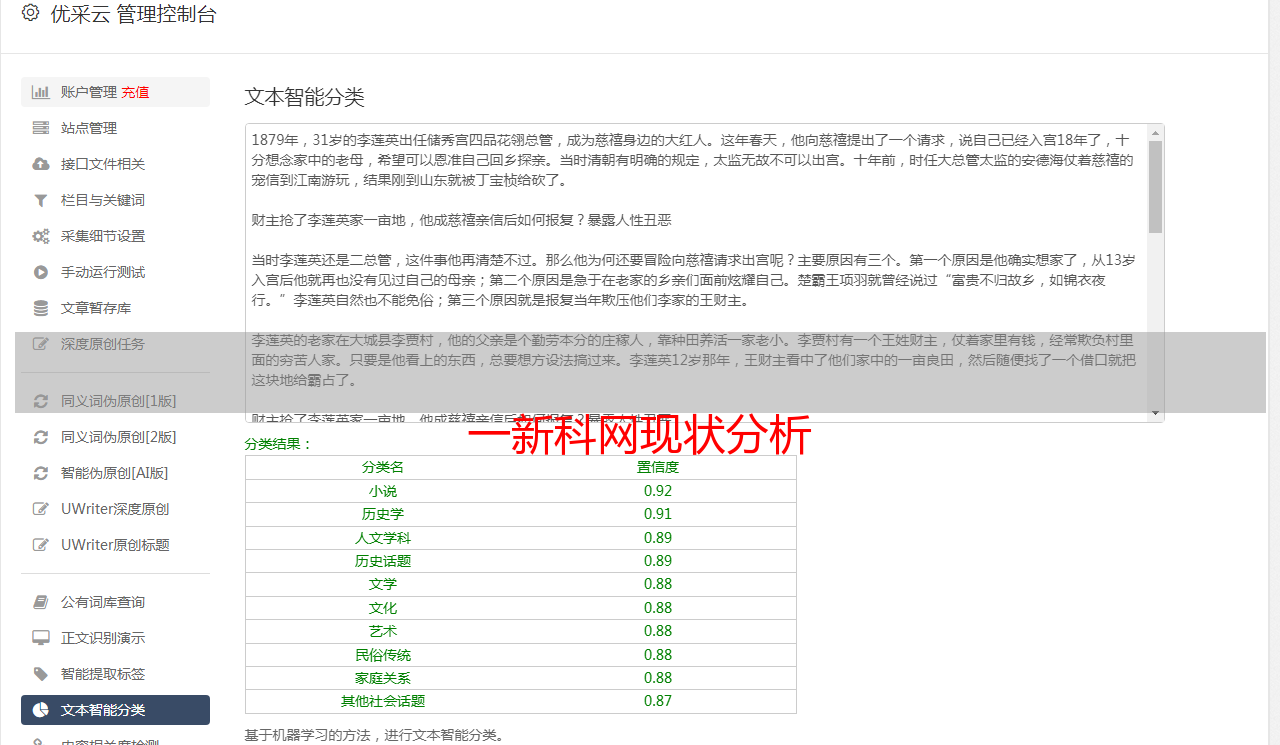Click the bar chart icon for 账户管理

pyautogui.click(x=41, y=92)
